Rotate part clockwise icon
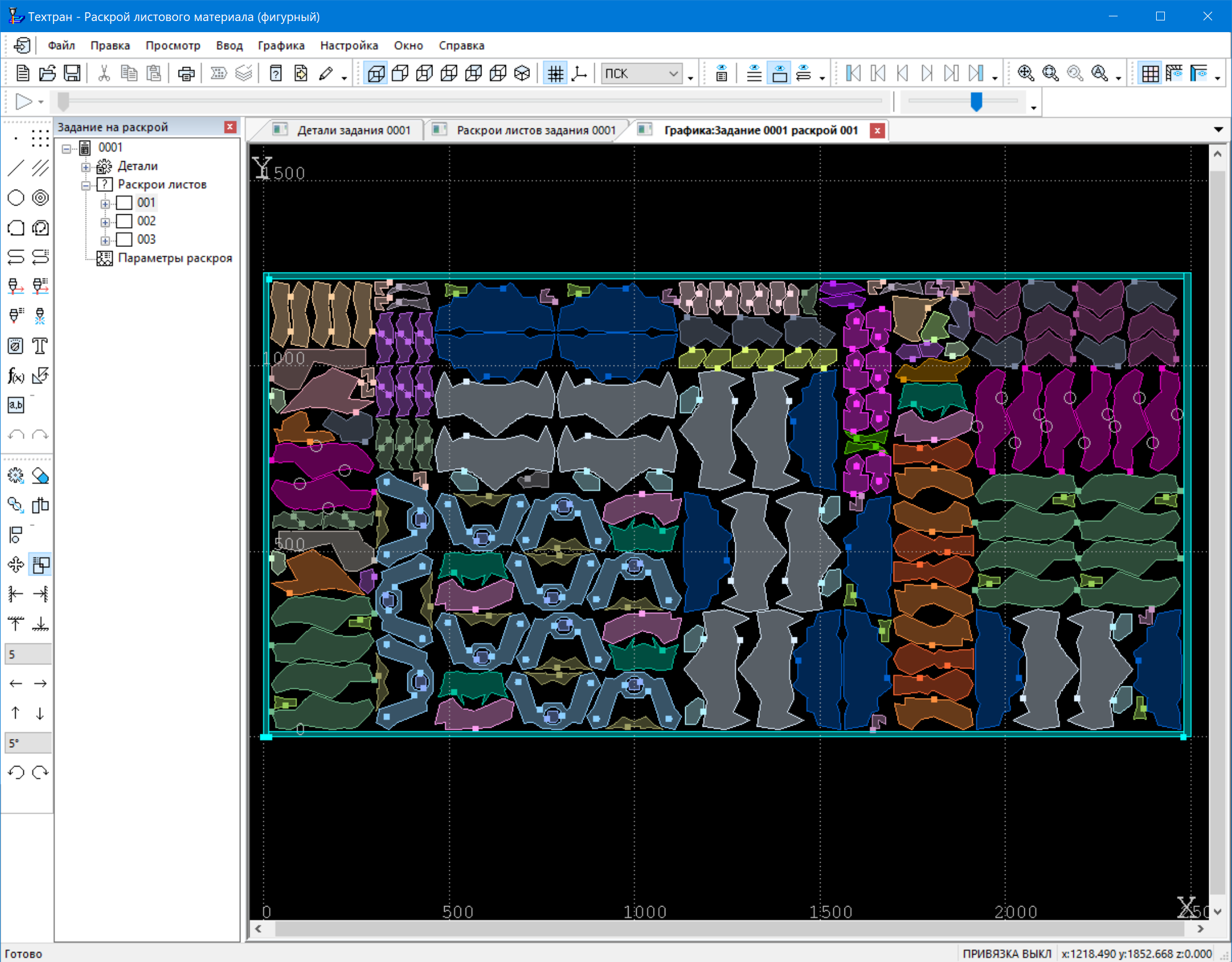This screenshot has width=1232, height=962. click(x=40, y=773)
